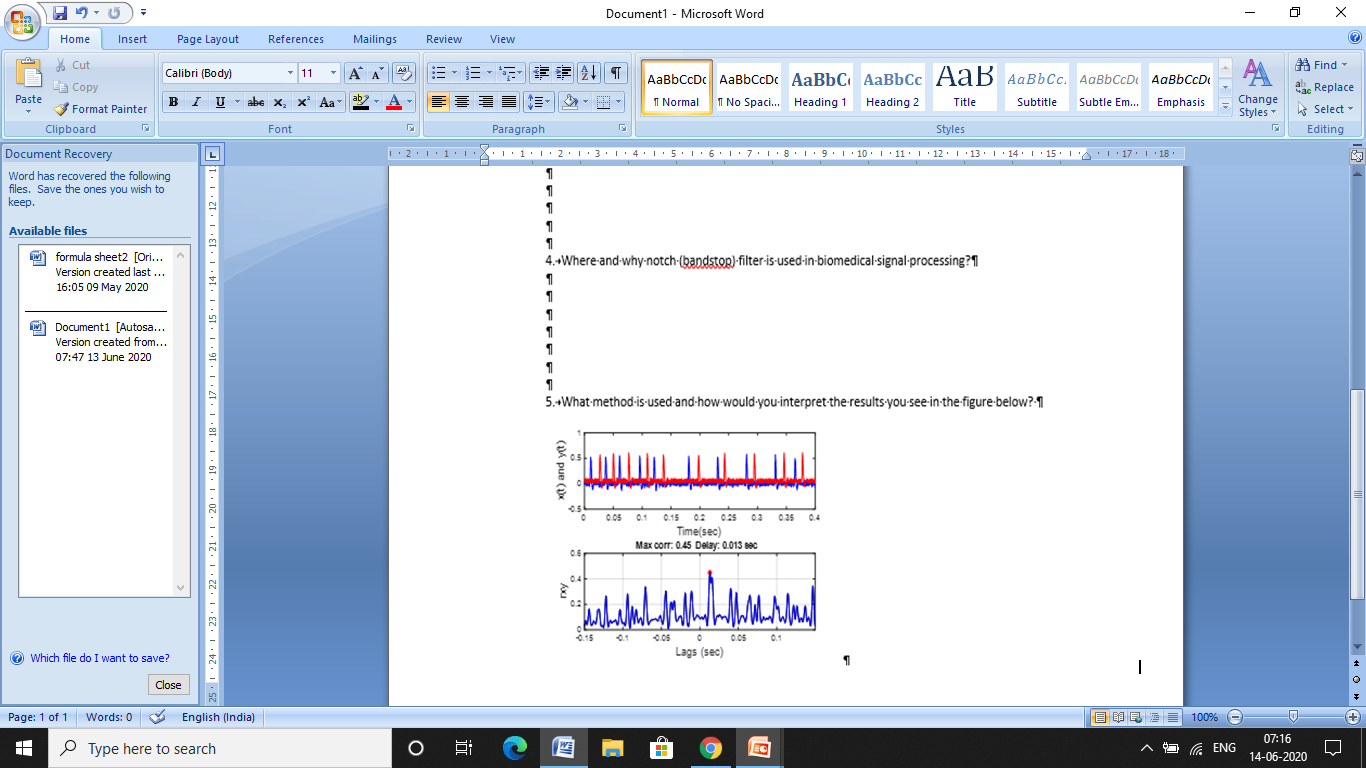Viewport: 1366px width, 768px height.
Task: Click the Strikethrough formatting icon
Action: 256,102
